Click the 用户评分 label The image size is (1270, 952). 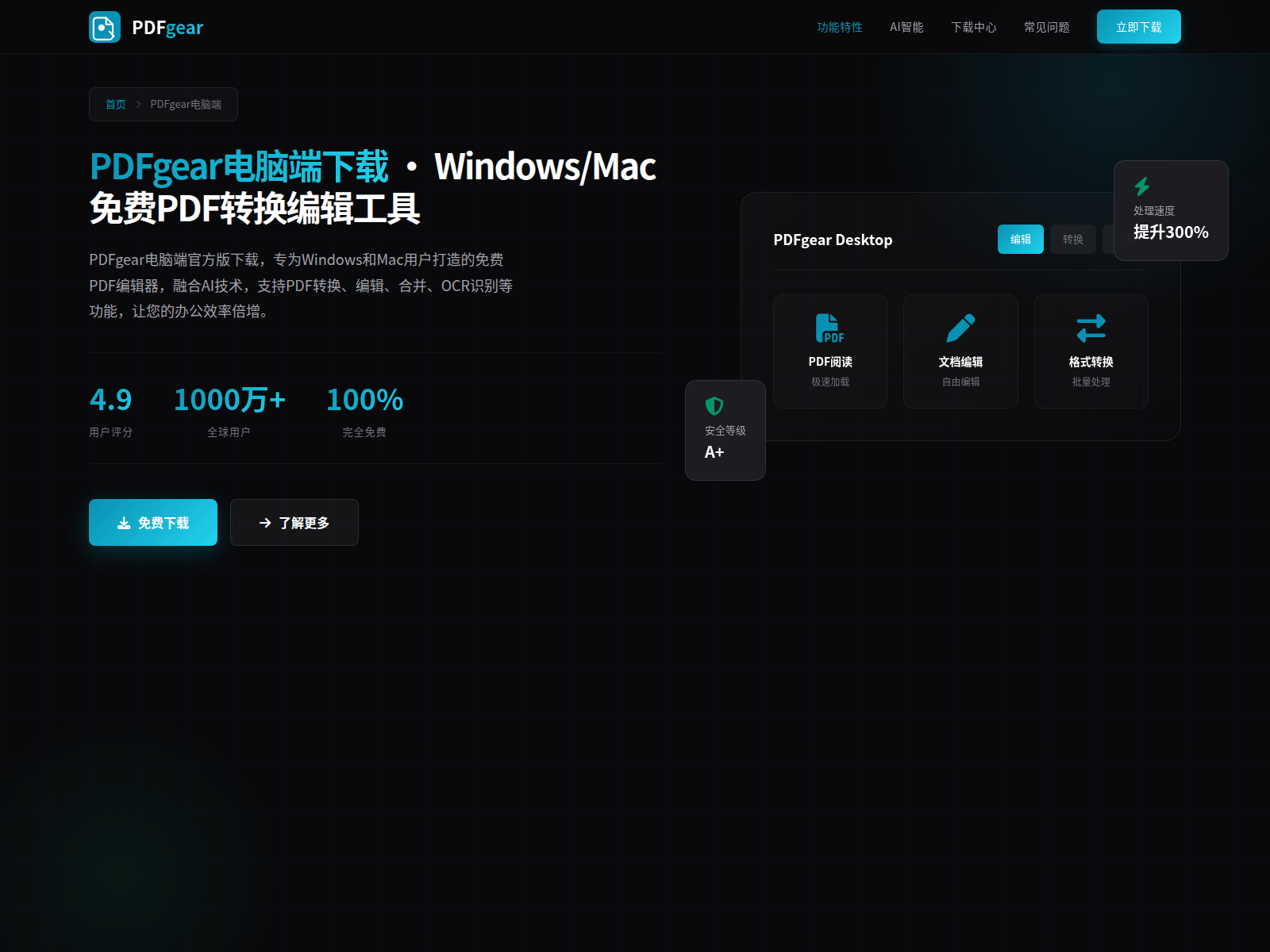click(111, 432)
